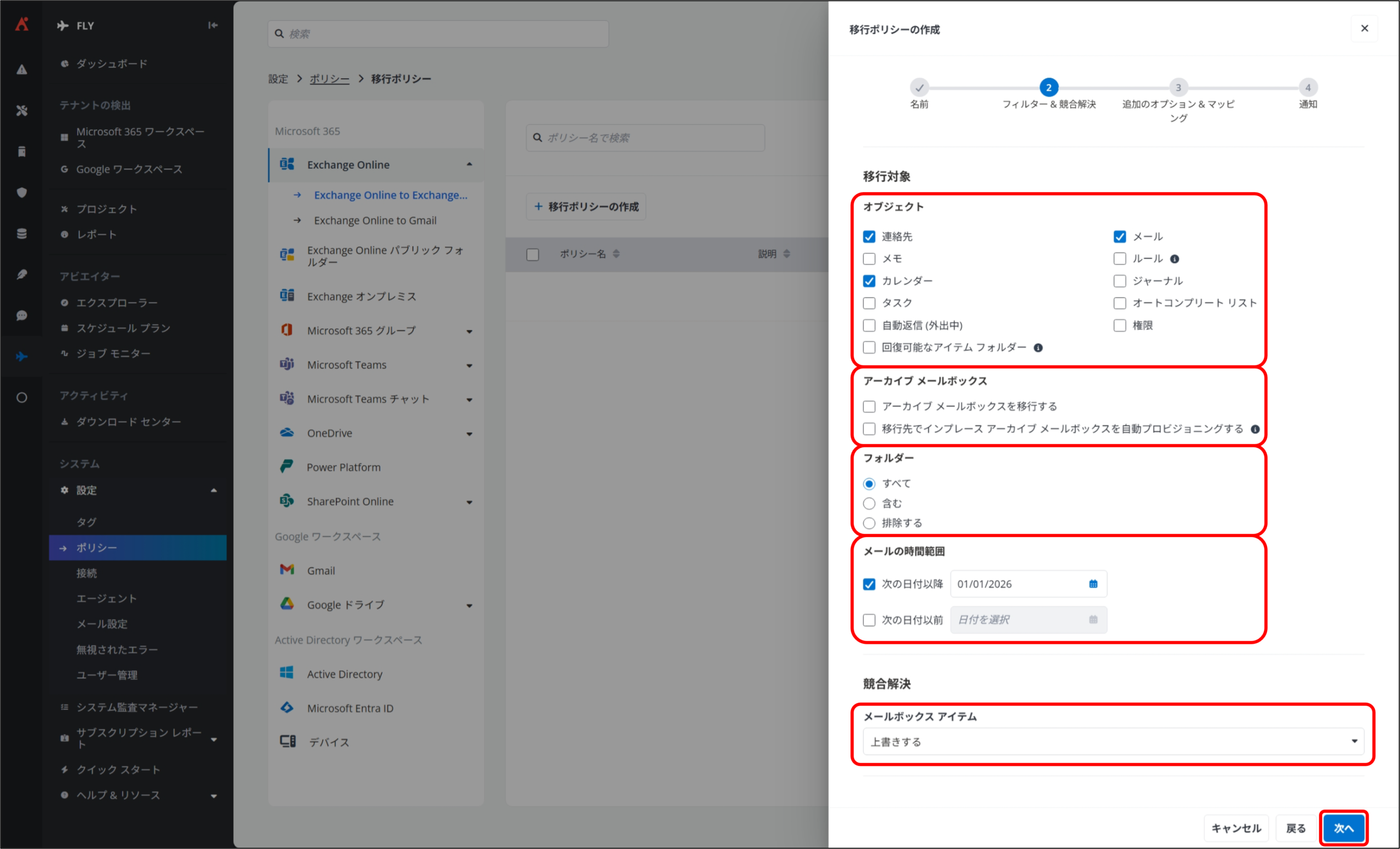Screen dimensions: 1400x849
Task: Select the Power Platform icon item
Action: [x=287, y=467]
